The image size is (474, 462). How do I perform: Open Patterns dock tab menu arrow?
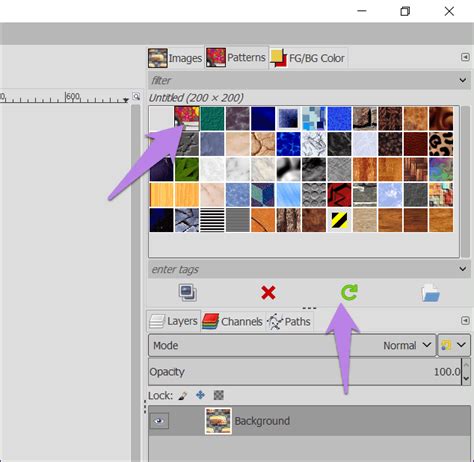coord(465,57)
